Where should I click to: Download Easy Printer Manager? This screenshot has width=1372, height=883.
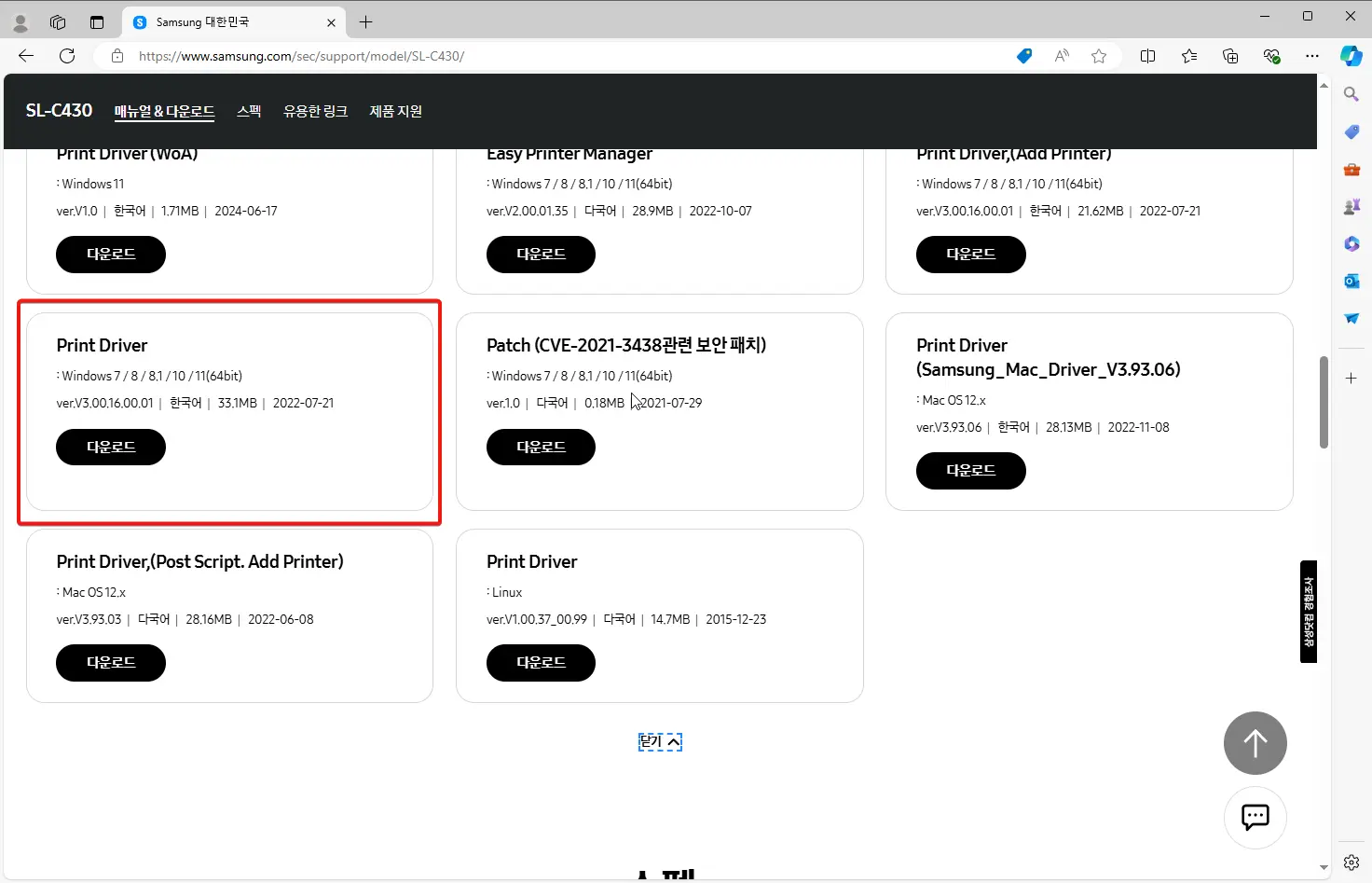click(x=541, y=255)
